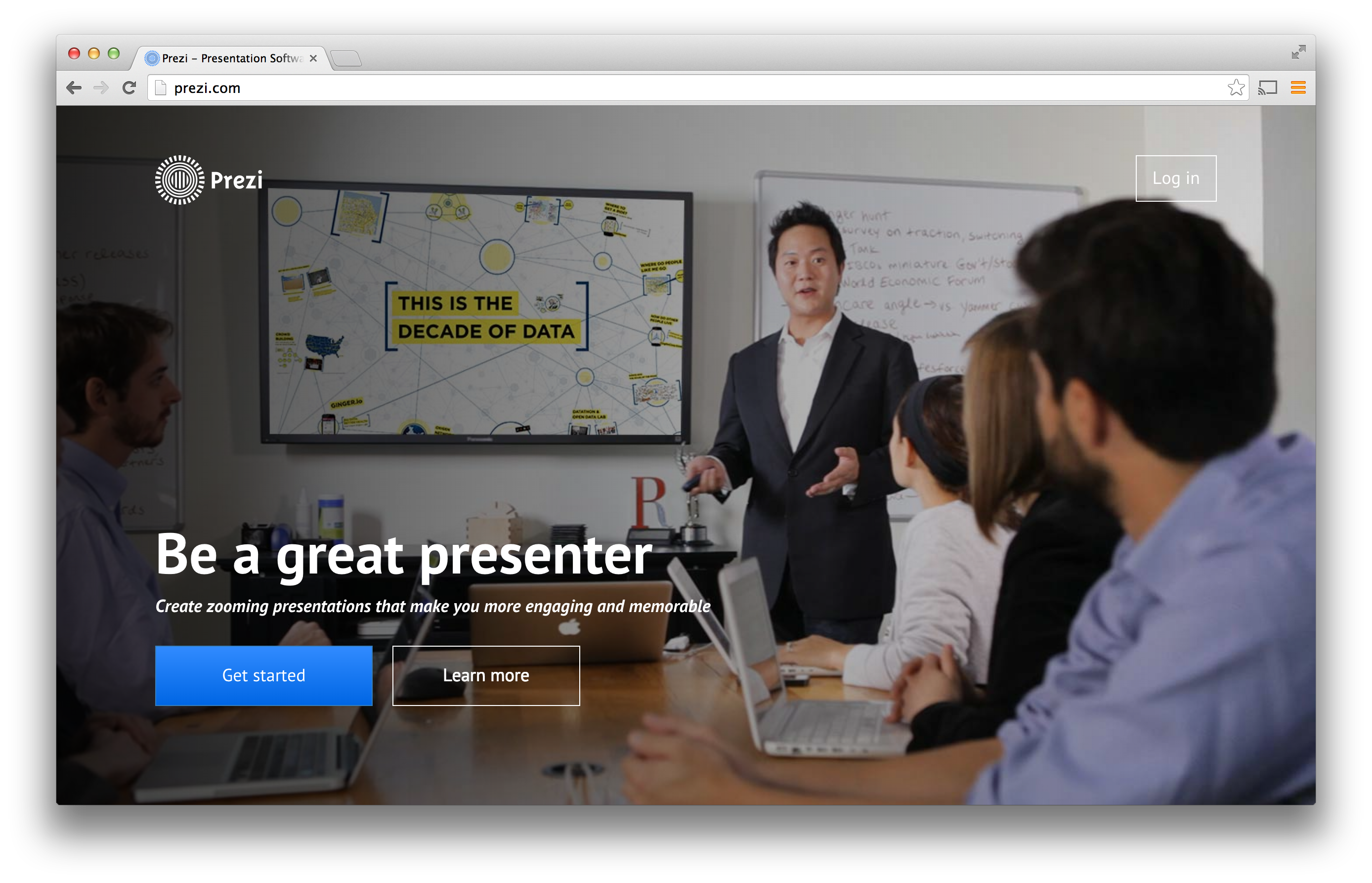
Task: Select the Prezi – Presentation Software tab
Action: 232,58
